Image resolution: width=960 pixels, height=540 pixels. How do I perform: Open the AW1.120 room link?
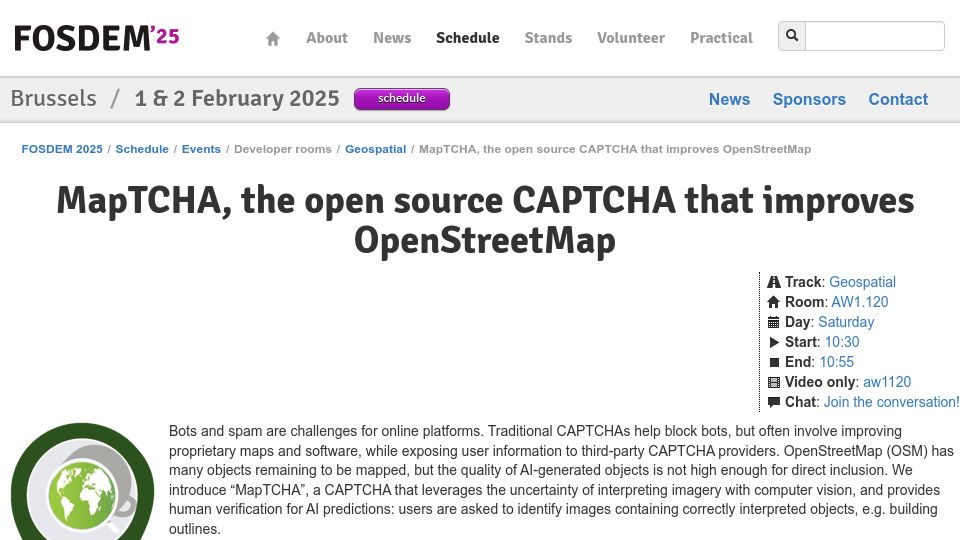pyautogui.click(x=860, y=302)
